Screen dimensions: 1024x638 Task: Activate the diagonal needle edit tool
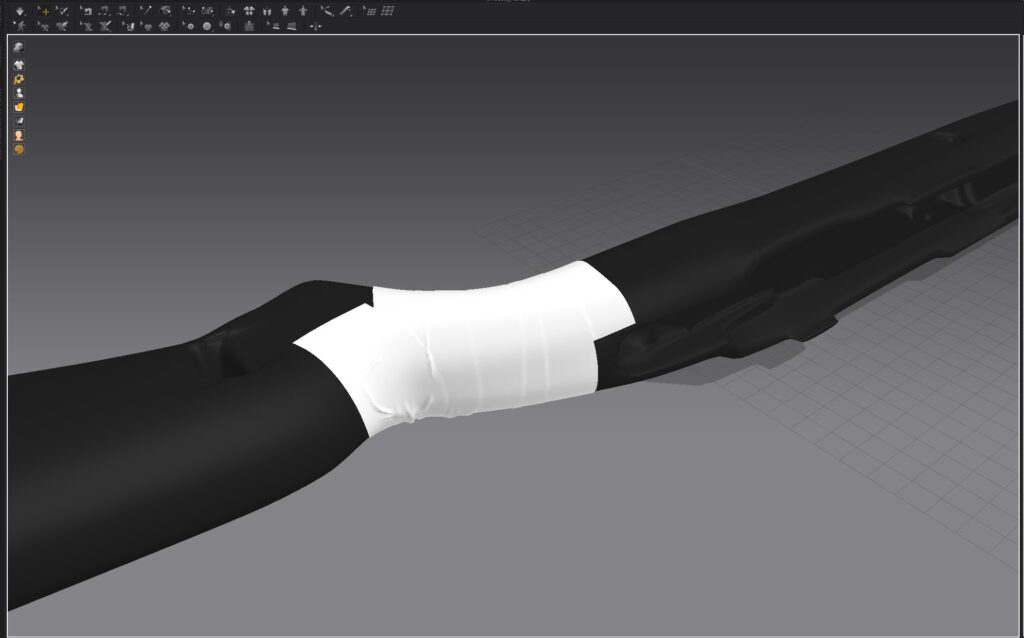pos(146,11)
